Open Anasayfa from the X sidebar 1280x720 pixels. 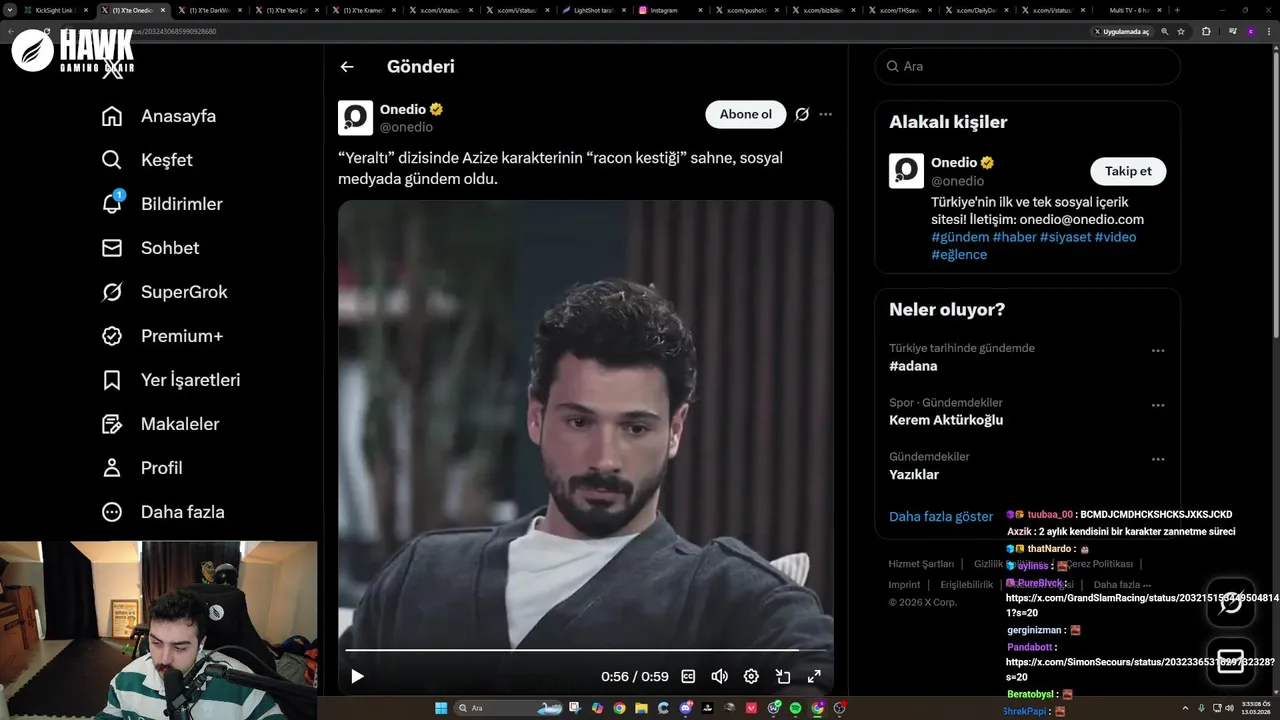point(158,116)
